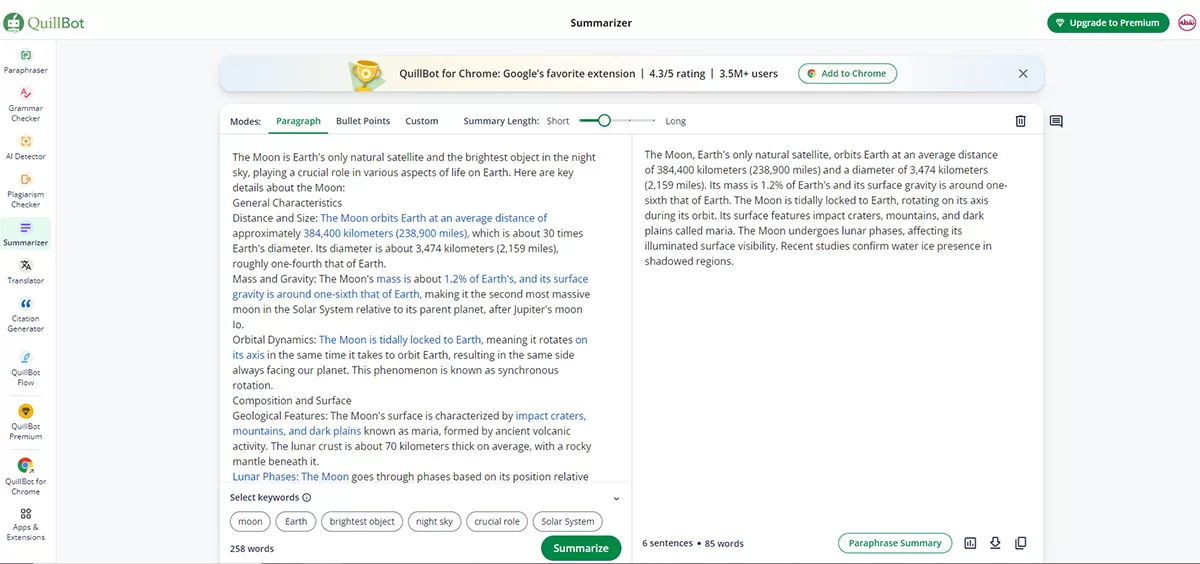Toggle the 'Solar System' keyword chip
The height and width of the screenshot is (564, 1200).
point(567,521)
